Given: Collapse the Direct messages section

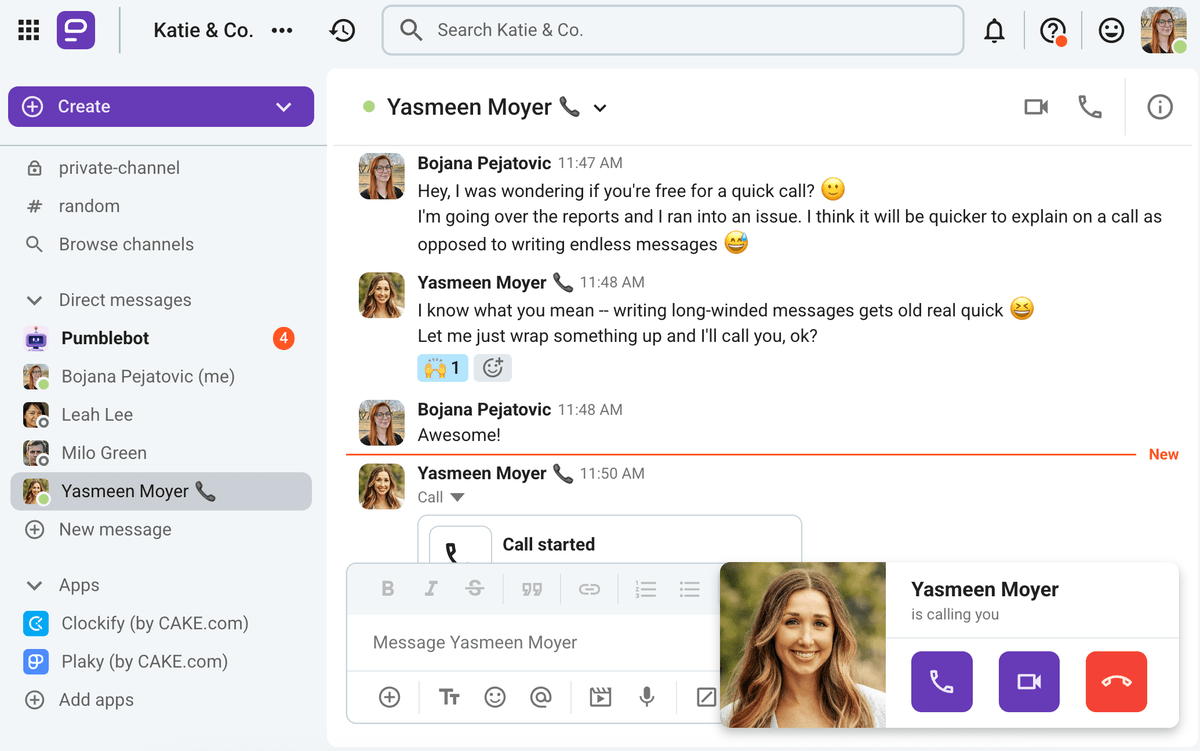Looking at the screenshot, I should 34,300.
